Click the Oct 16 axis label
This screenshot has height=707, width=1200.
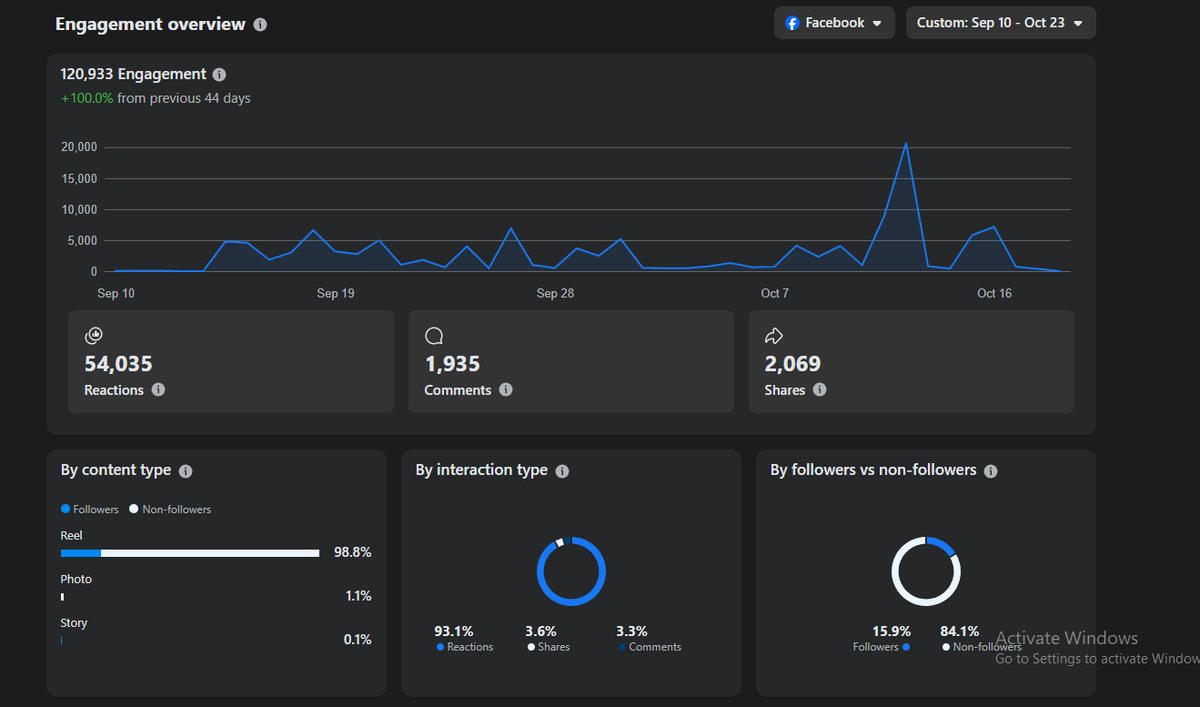coord(994,293)
